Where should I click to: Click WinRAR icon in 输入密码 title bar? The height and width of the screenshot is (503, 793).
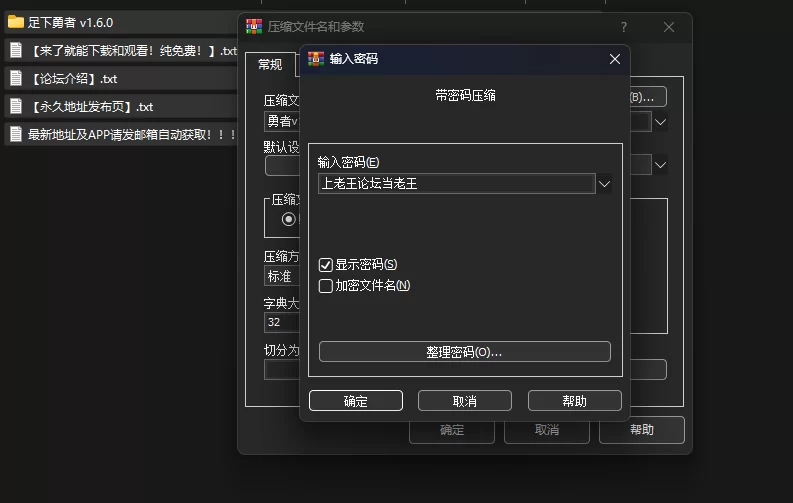click(316, 59)
